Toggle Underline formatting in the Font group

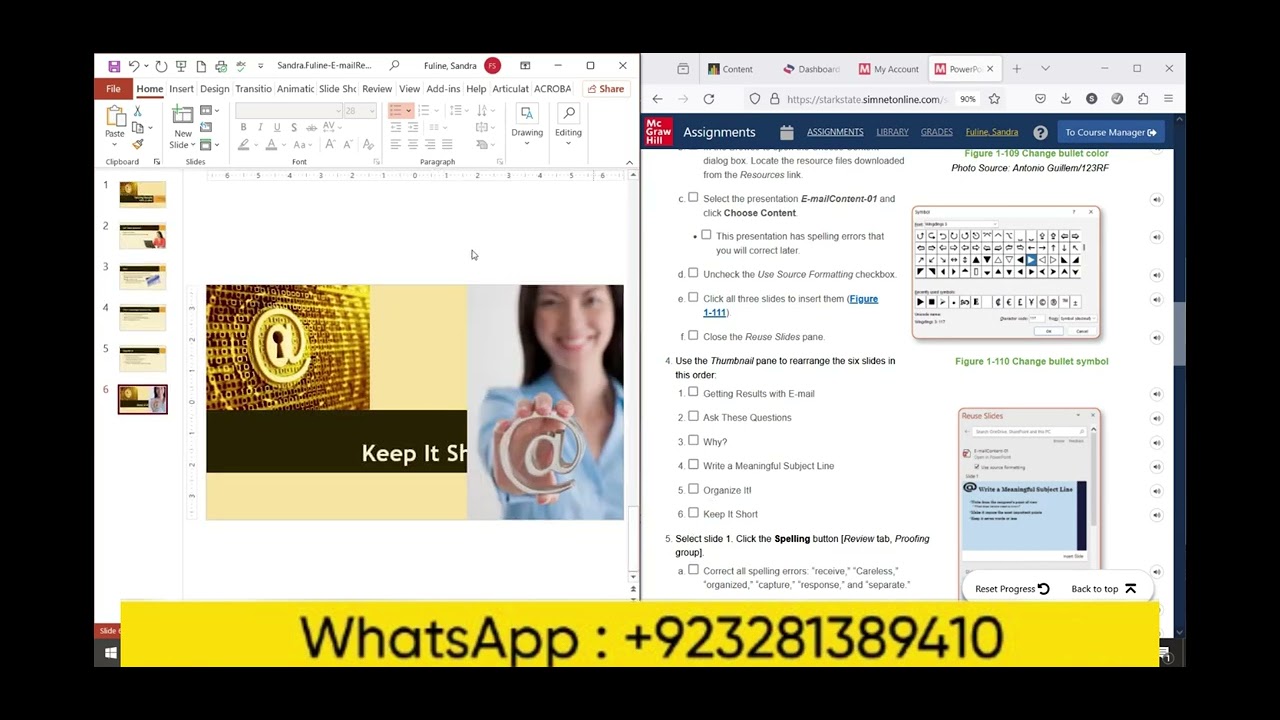pyautogui.click(x=277, y=128)
